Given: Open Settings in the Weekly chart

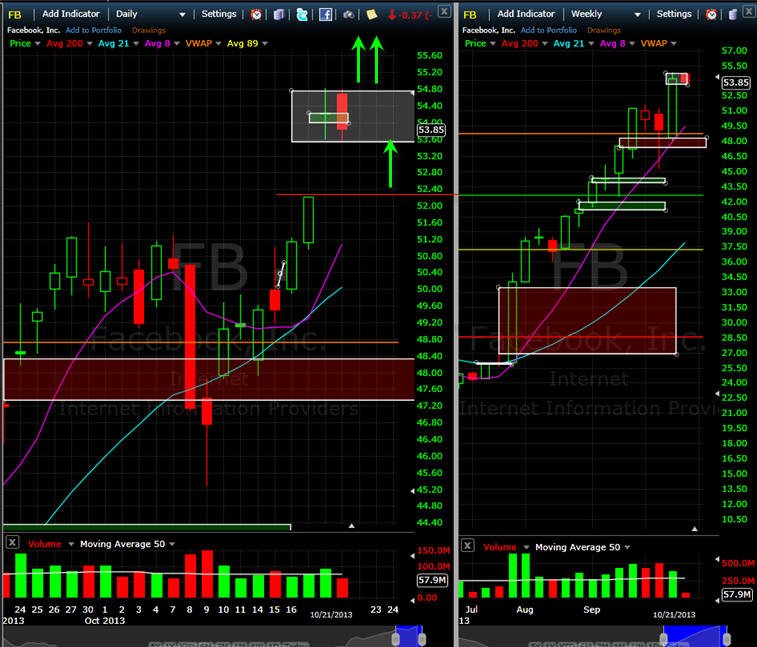Looking at the screenshot, I should pos(673,14).
